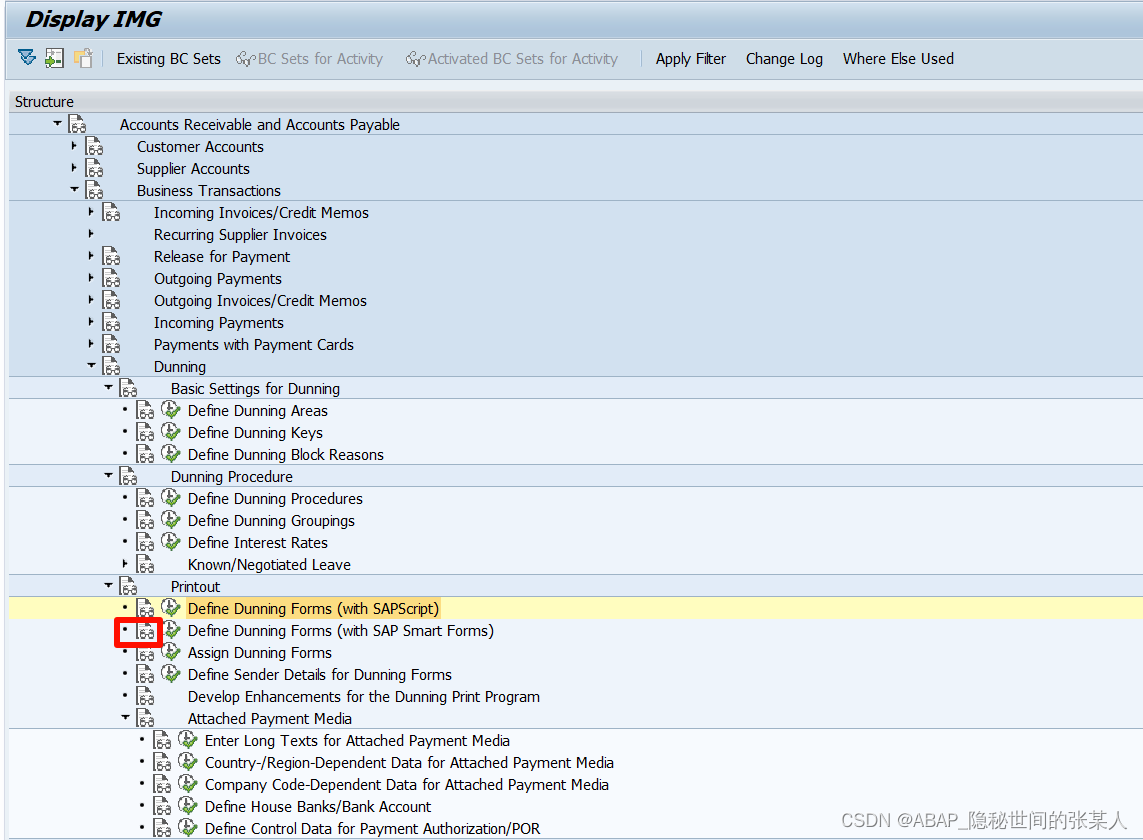Select the 'Define Dunning Groupings' label
This screenshot has width=1143, height=840.
pos(271,521)
